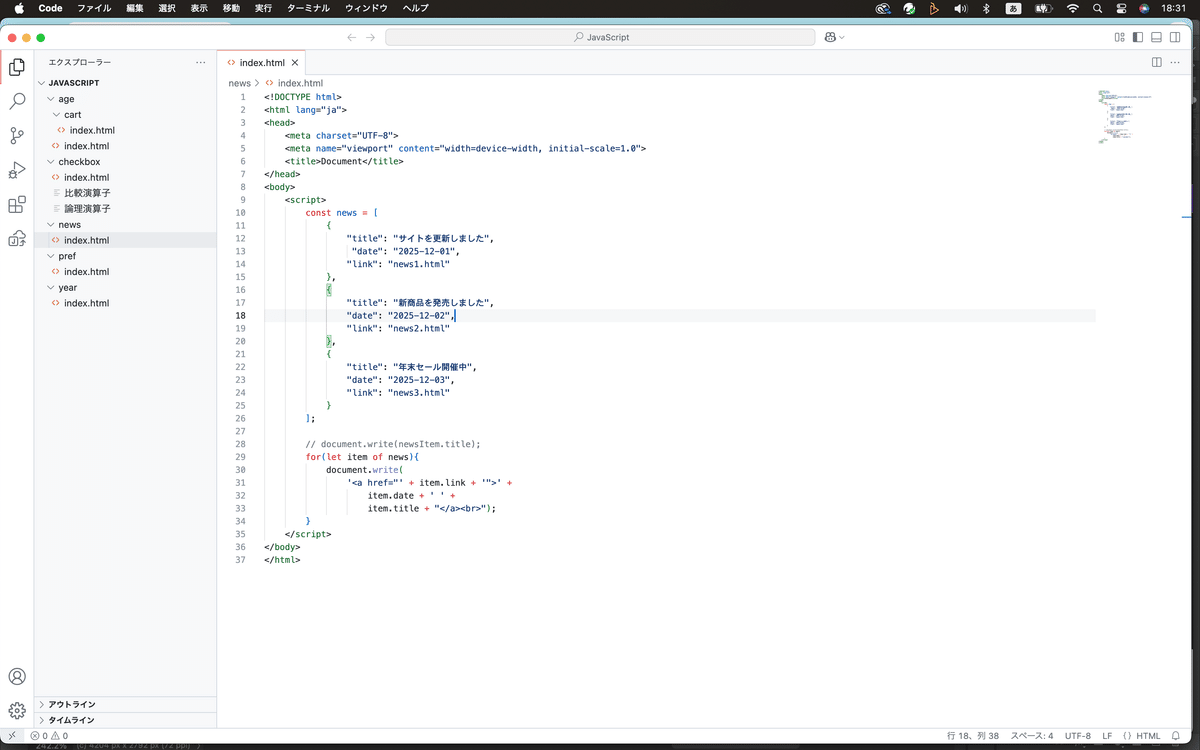Open the Search view icon
The width and height of the screenshot is (1200, 750).
click(x=17, y=101)
